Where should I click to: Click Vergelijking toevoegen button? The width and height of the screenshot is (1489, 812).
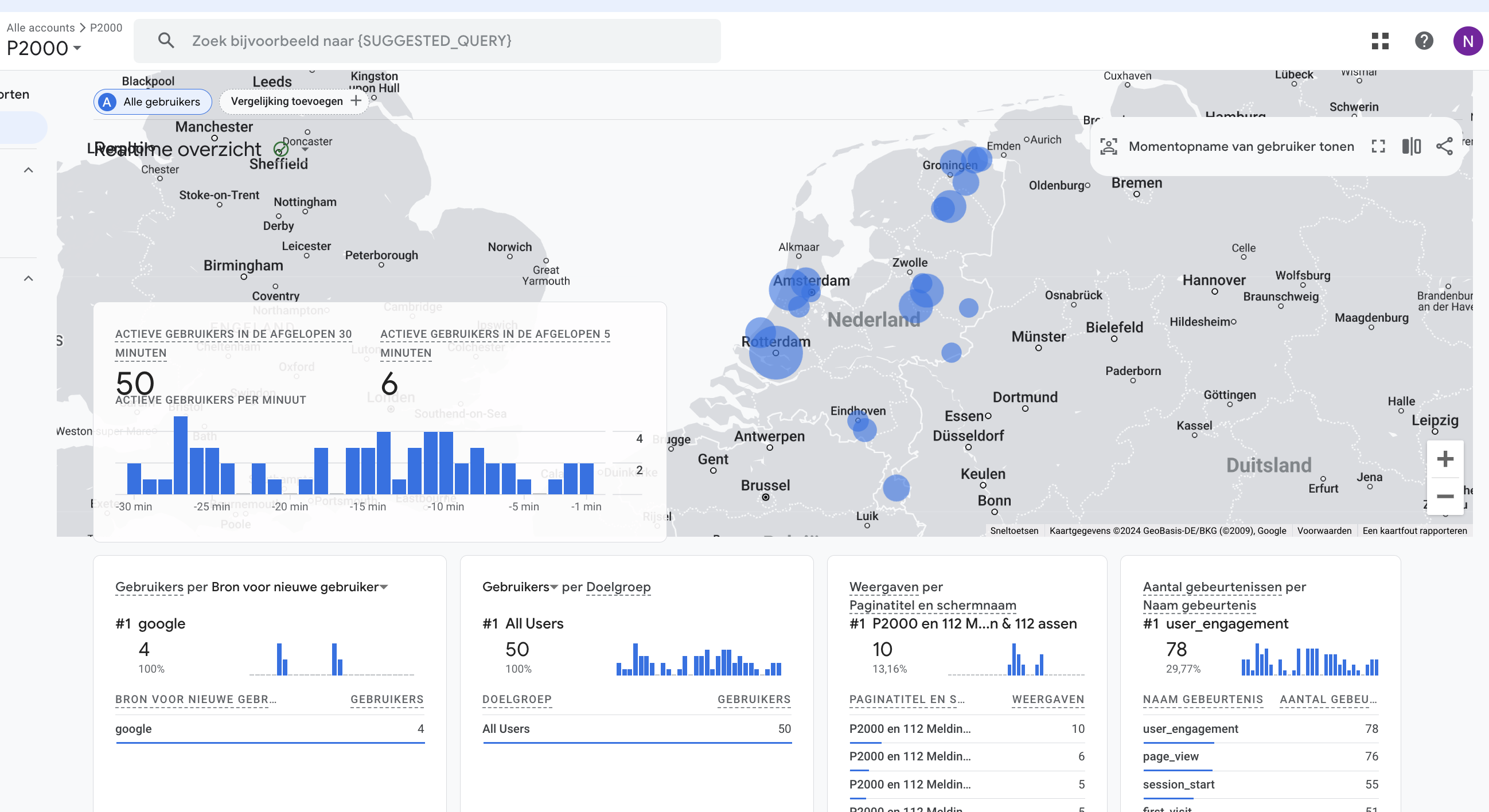click(294, 101)
